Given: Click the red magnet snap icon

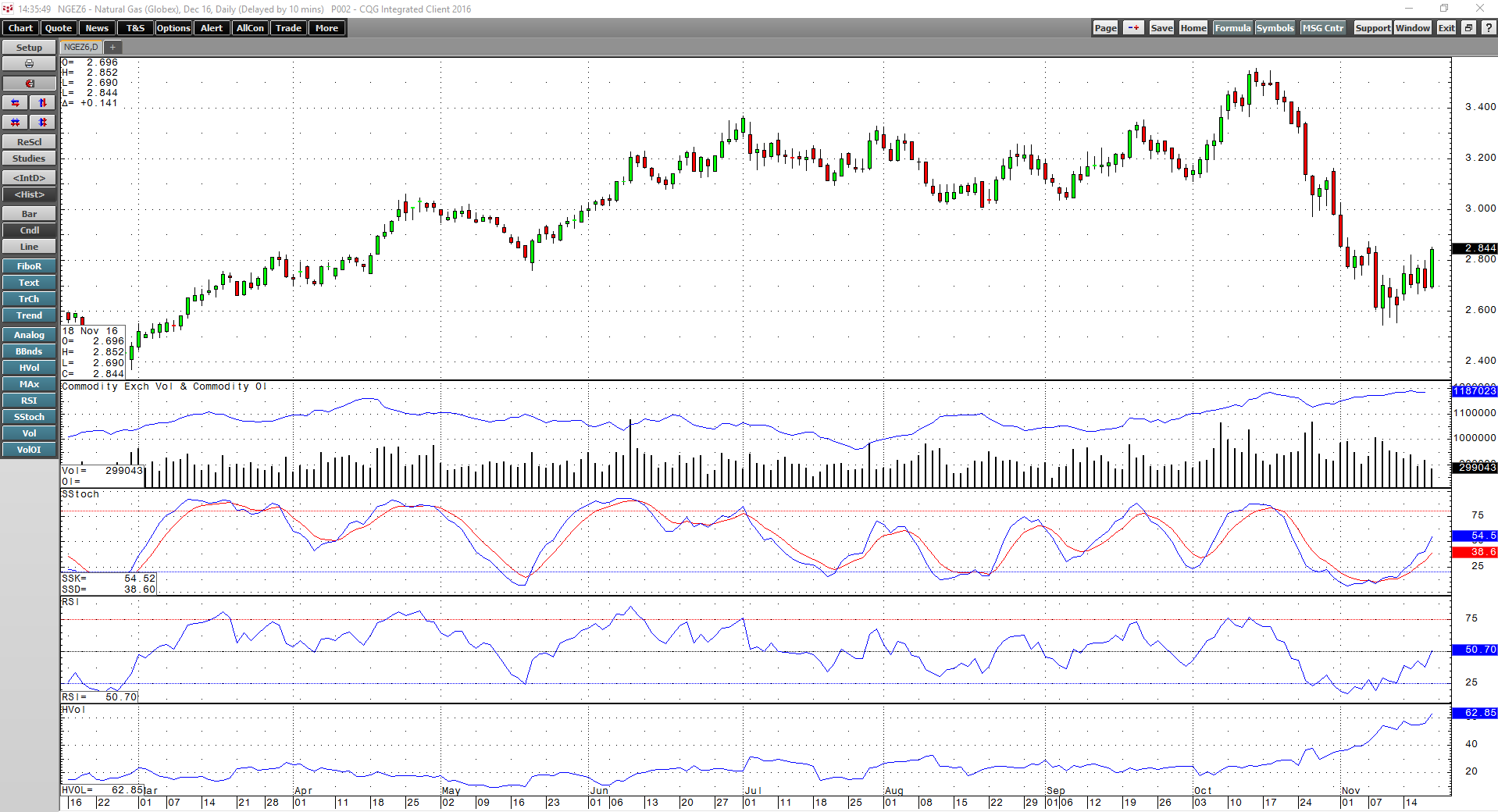Looking at the screenshot, I should click(29, 84).
